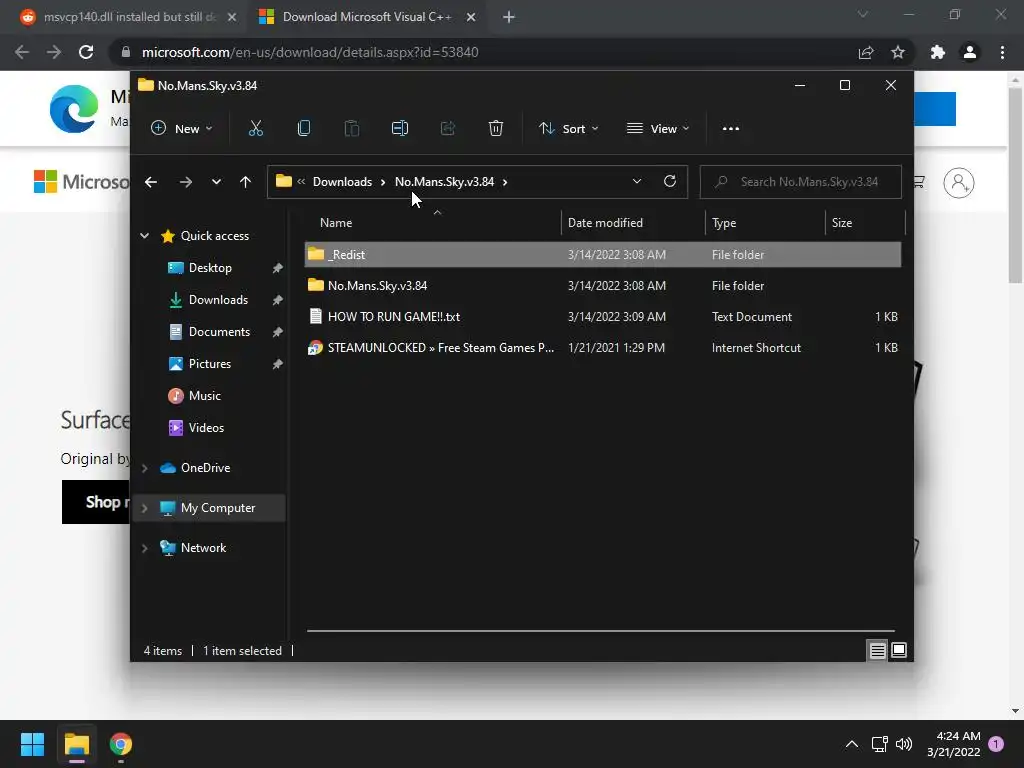Expand the OneDrive tree node
Image resolution: width=1024 pixels, height=768 pixels.
[144, 468]
